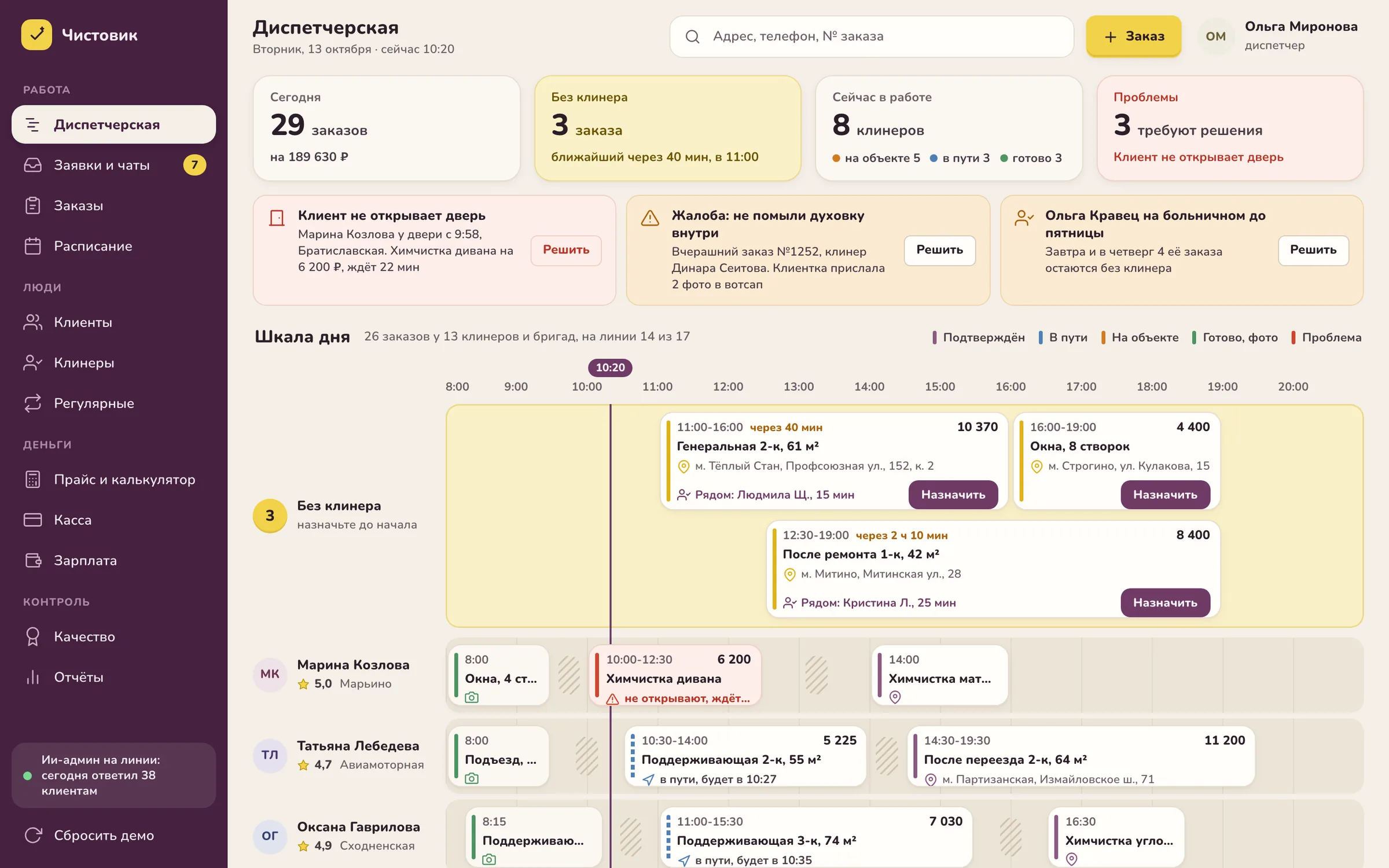Open Отчёты in the sidebar
1389x868 pixels.
click(x=113, y=677)
